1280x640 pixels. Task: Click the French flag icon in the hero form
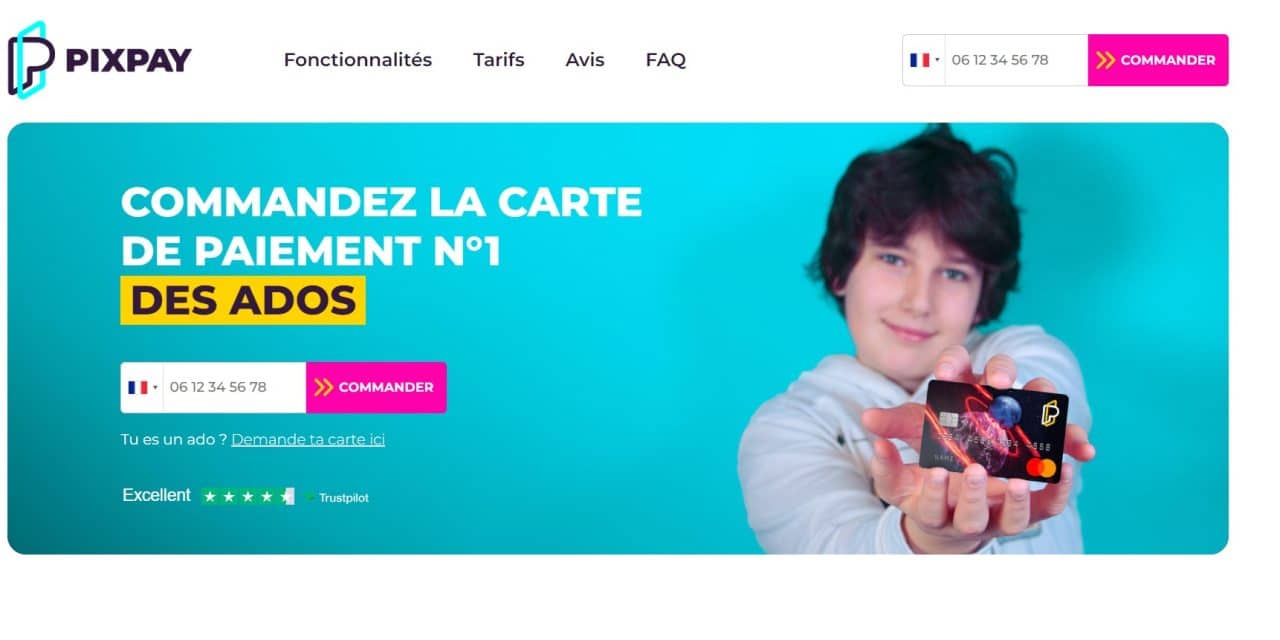137,387
